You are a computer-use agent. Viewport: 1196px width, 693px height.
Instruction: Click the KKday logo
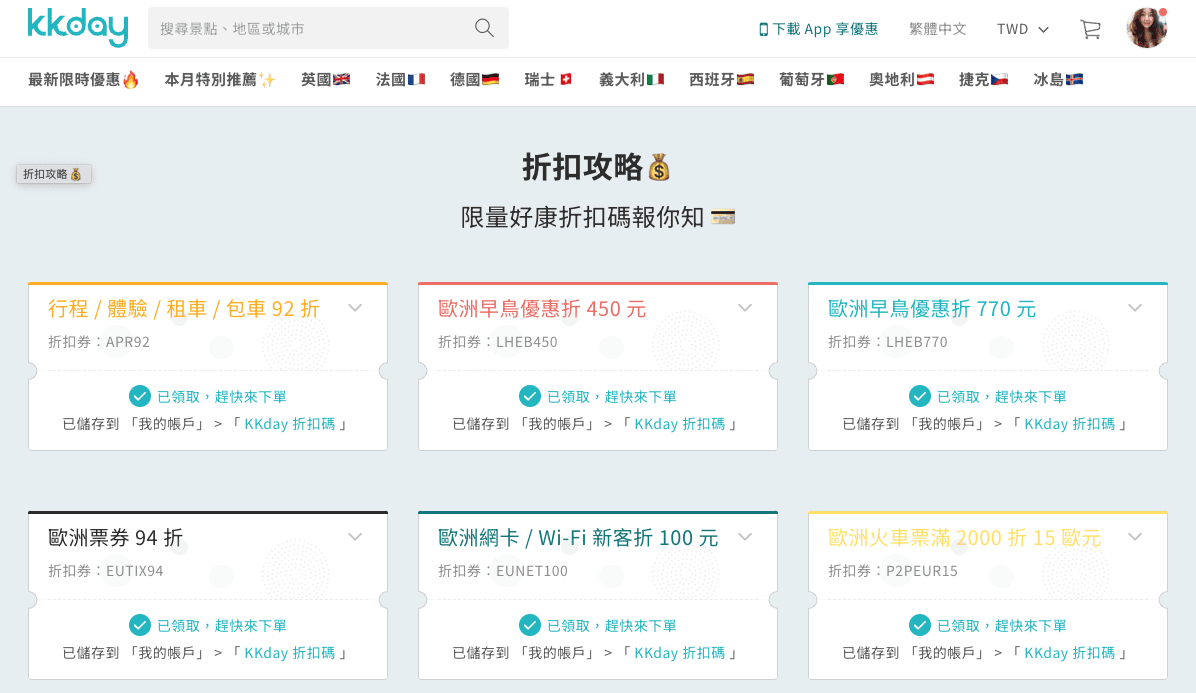tap(78, 29)
